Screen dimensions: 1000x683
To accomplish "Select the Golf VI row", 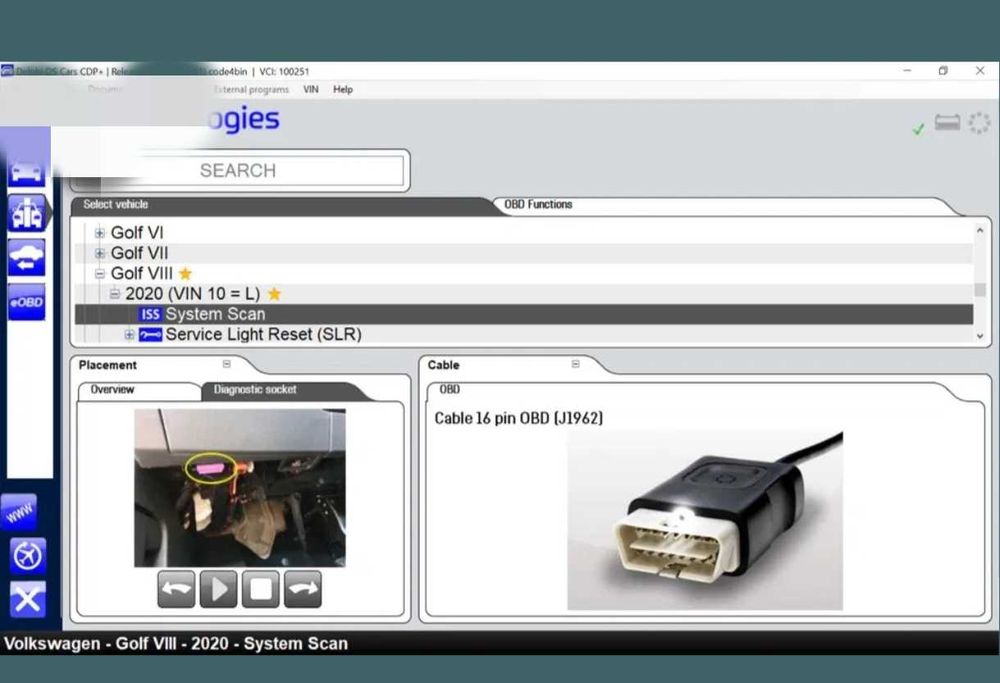I will tap(524, 233).
